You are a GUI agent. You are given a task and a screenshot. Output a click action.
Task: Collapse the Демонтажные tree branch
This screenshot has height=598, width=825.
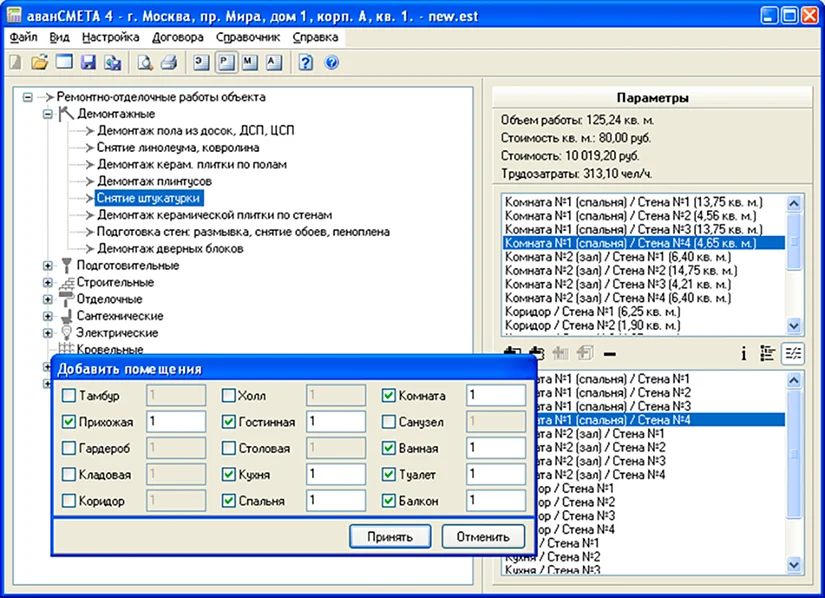pyautogui.click(x=47, y=114)
